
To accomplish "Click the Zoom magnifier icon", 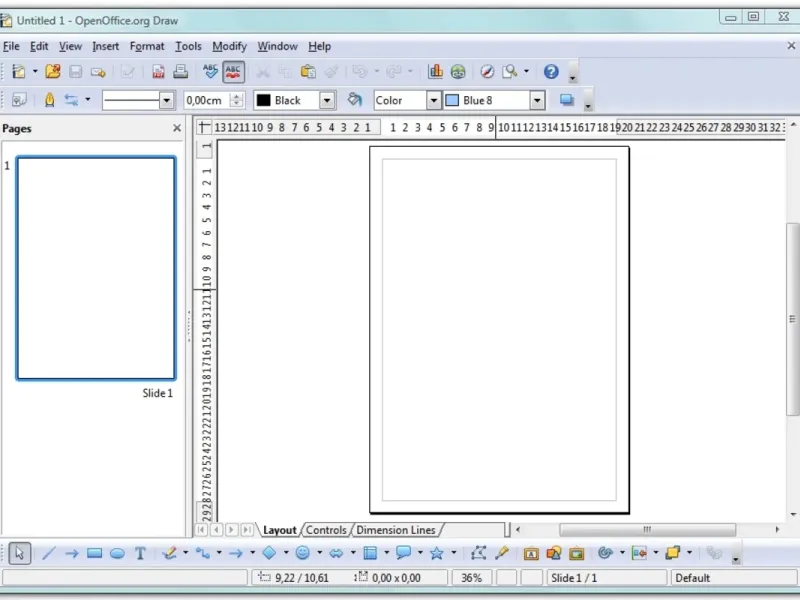I will click(510, 71).
